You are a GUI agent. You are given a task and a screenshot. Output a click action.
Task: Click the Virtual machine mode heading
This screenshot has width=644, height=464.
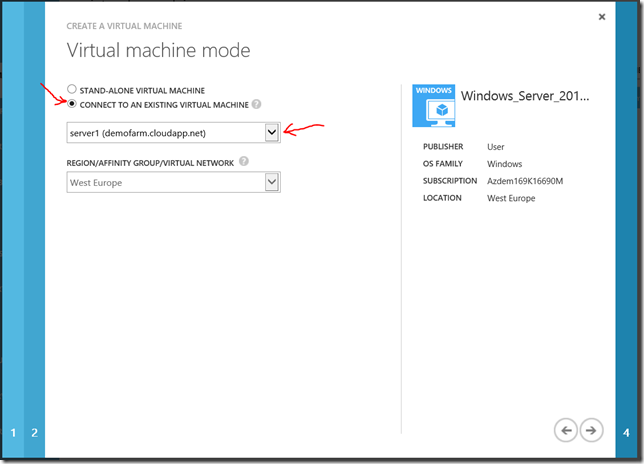[x=159, y=50]
